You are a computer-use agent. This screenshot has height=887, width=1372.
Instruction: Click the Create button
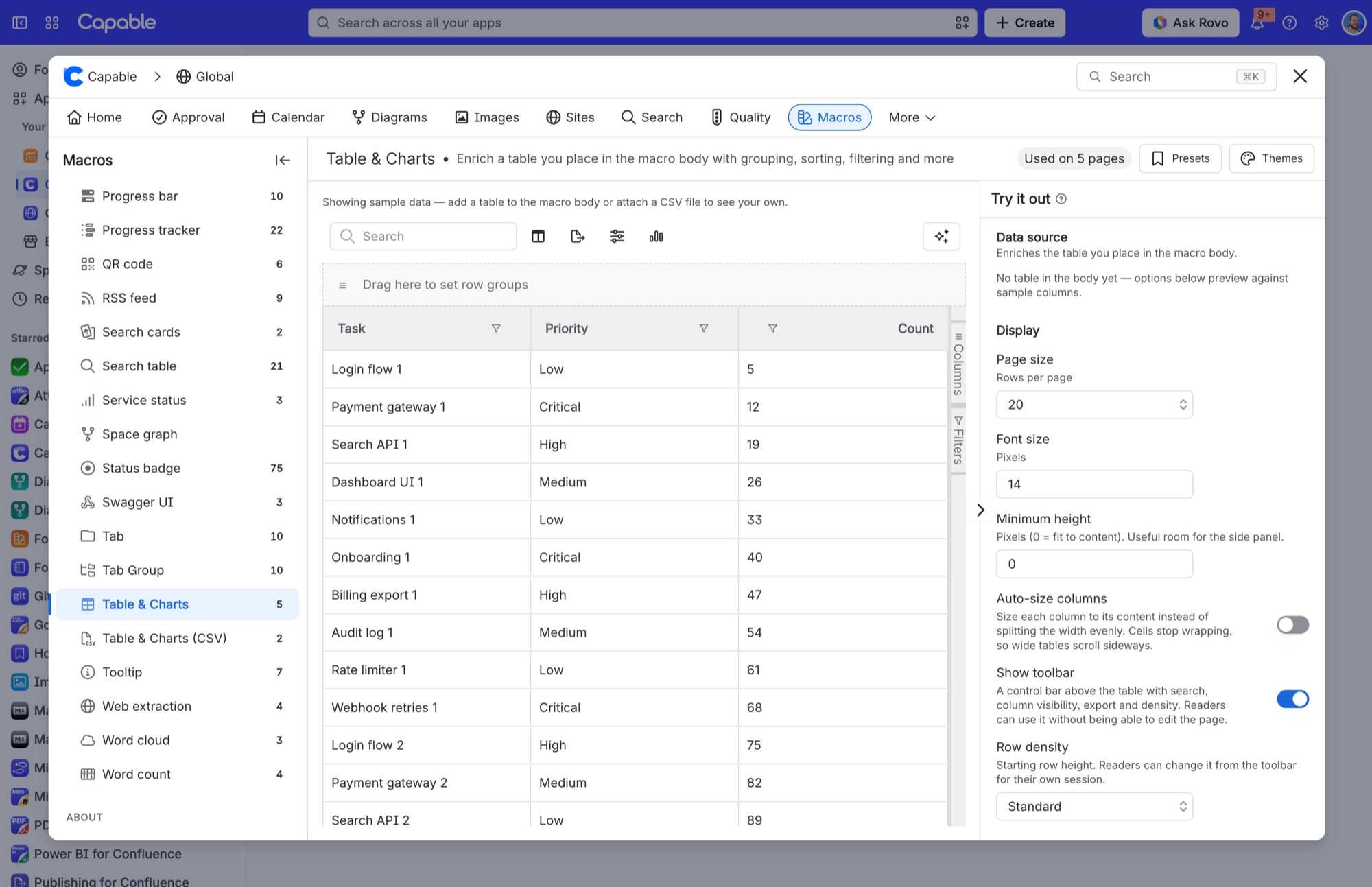coord(1025,23)
